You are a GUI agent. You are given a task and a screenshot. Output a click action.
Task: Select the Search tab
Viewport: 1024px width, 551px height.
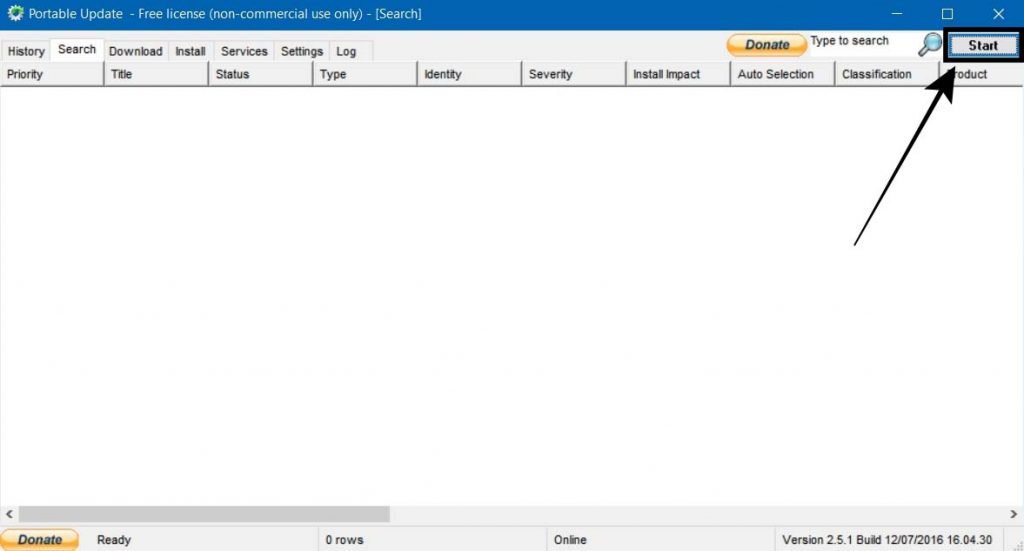tap(76, 50)
